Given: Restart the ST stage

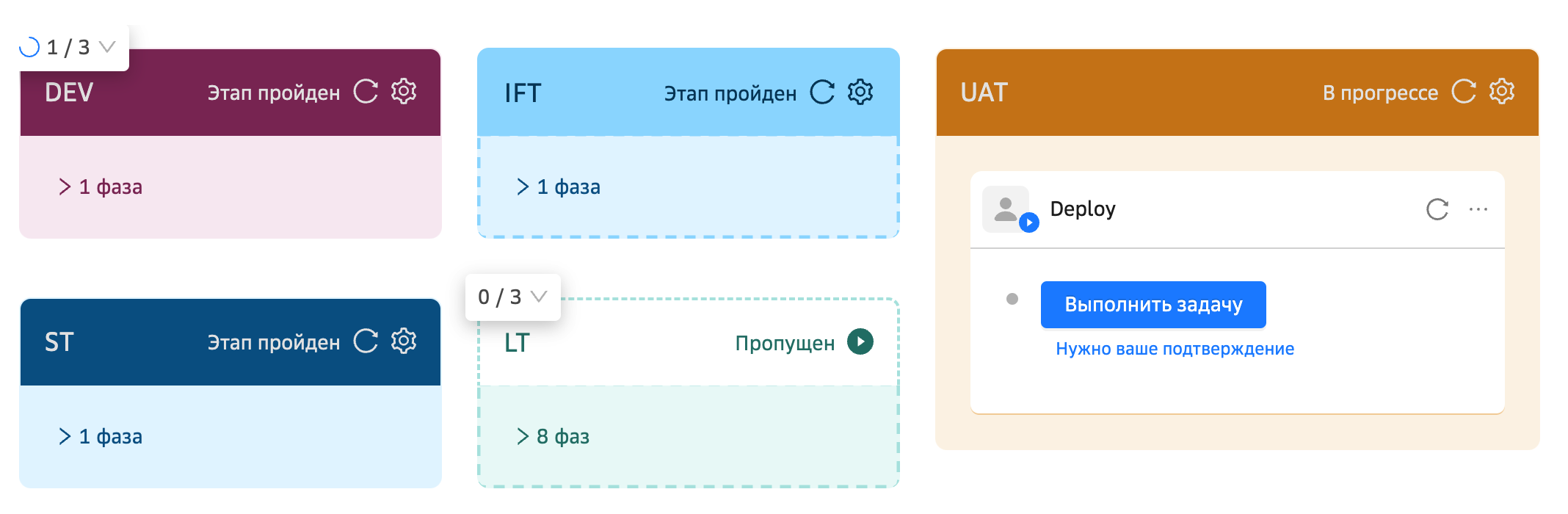Looking at the screenshot, I should [x=366, y=341].
